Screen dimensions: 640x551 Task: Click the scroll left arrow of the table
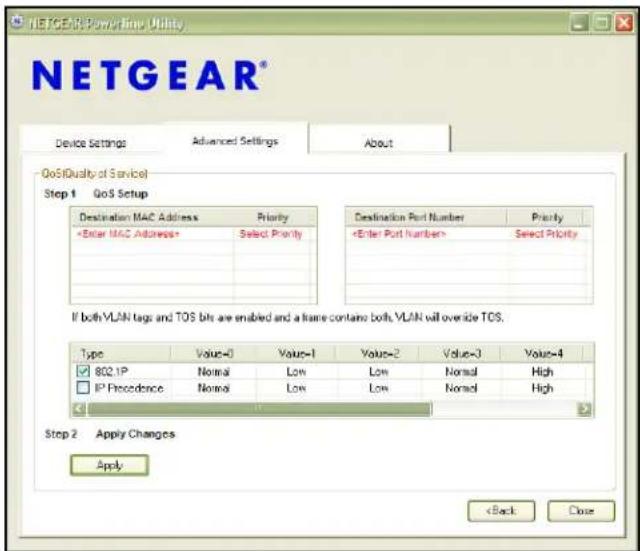tap(79, 409)
